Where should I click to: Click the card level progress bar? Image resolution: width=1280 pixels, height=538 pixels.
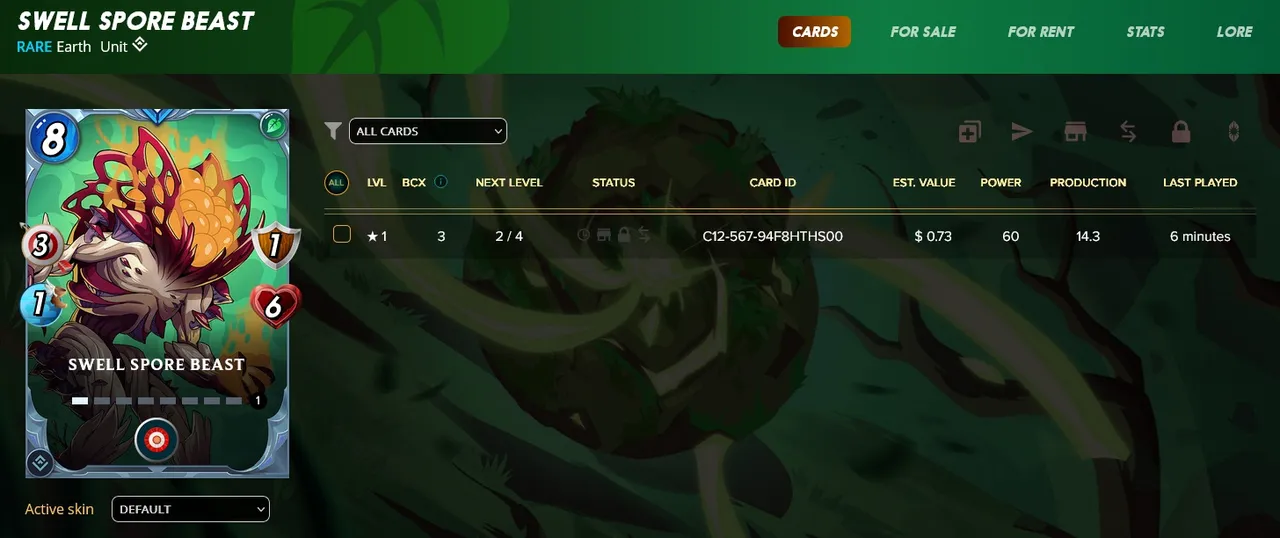pos(157,401)
